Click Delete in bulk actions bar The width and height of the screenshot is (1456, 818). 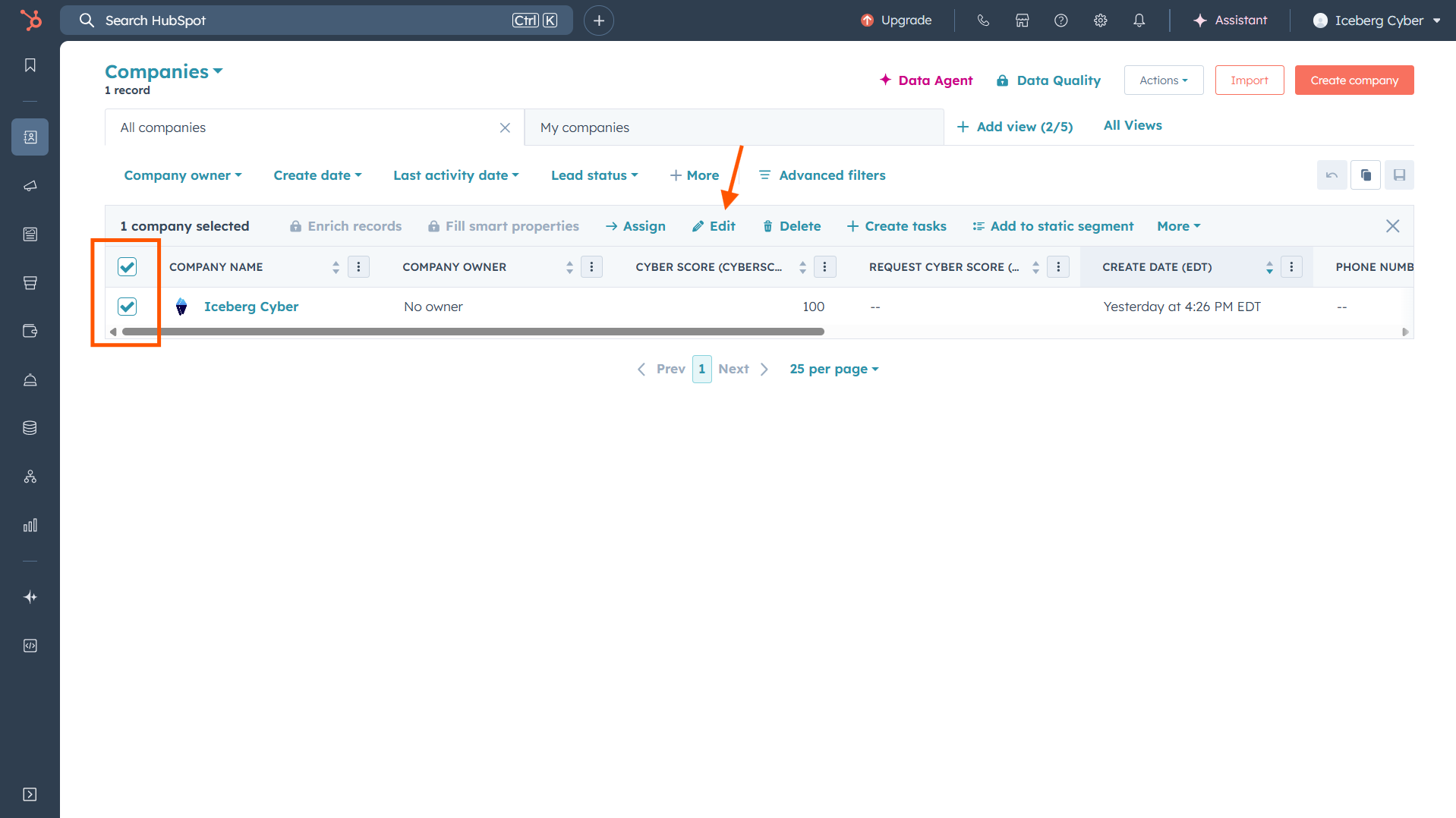792,226
